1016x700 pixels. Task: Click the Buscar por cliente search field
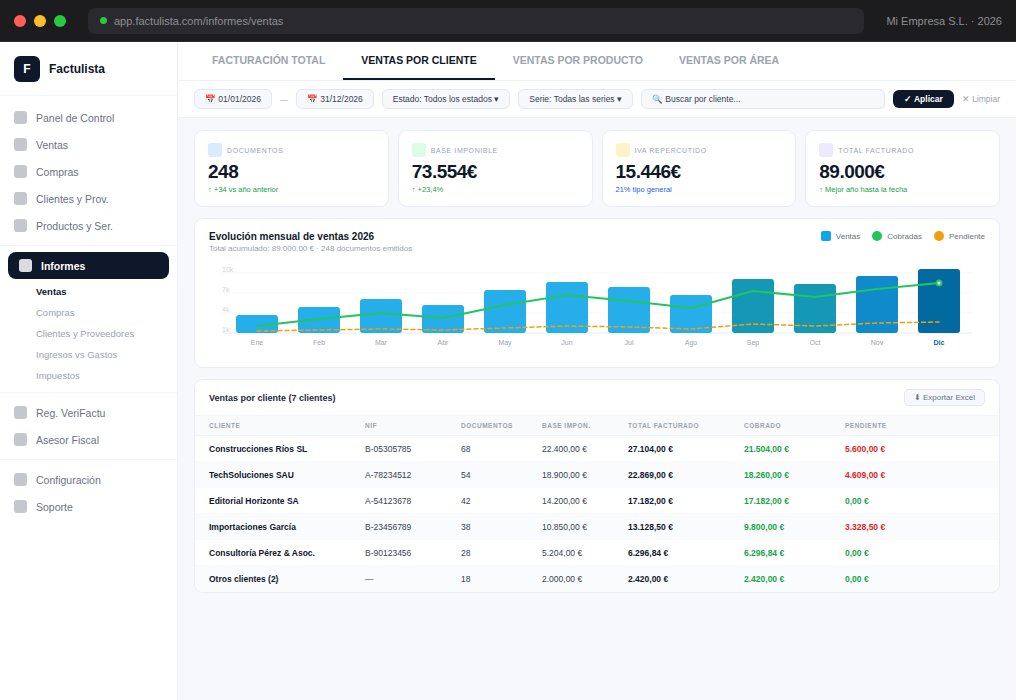(763, 99)
